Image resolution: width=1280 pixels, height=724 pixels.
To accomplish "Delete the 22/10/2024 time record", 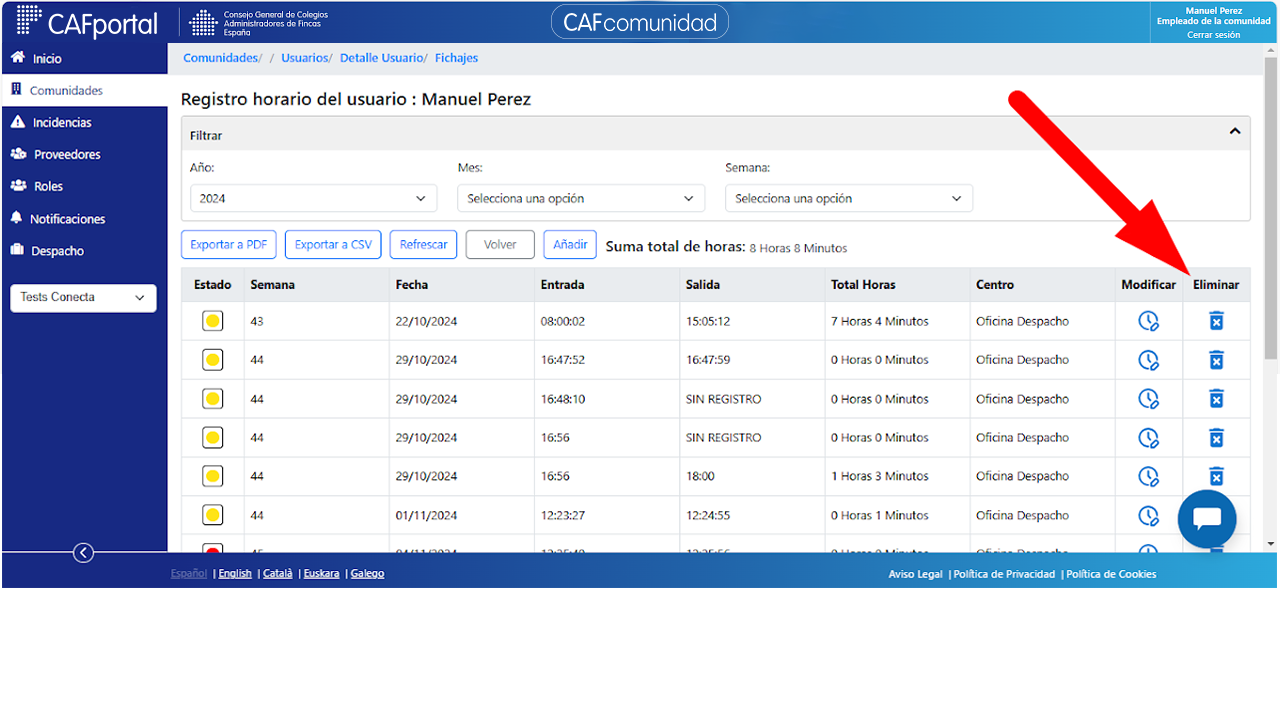I will point(1216,321).
